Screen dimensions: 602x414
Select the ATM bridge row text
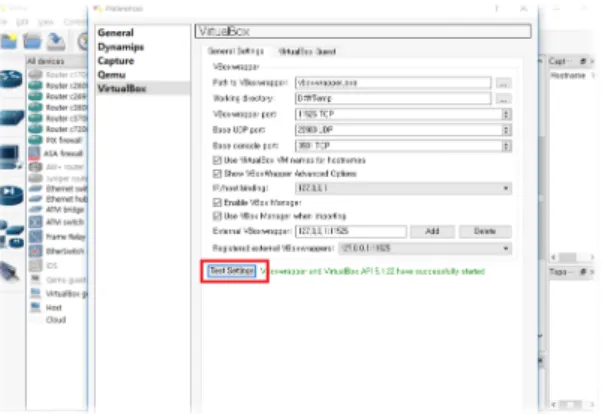tap(65, 209)
